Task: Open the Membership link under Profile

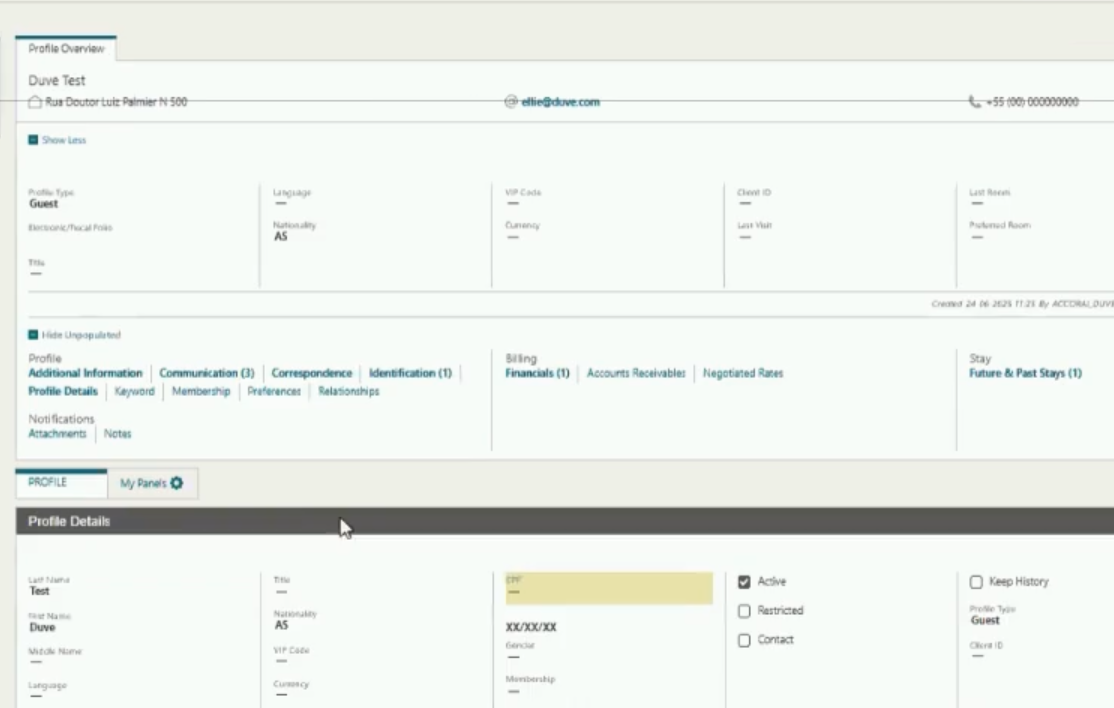Action: [201, 391]
